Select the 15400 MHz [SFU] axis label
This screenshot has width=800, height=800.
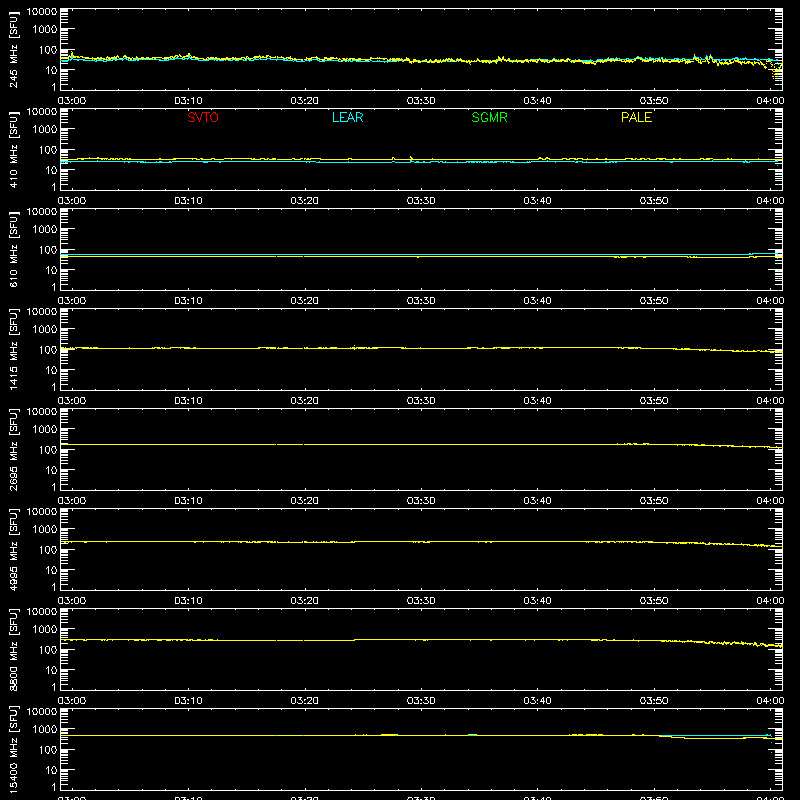click(13, 749)
